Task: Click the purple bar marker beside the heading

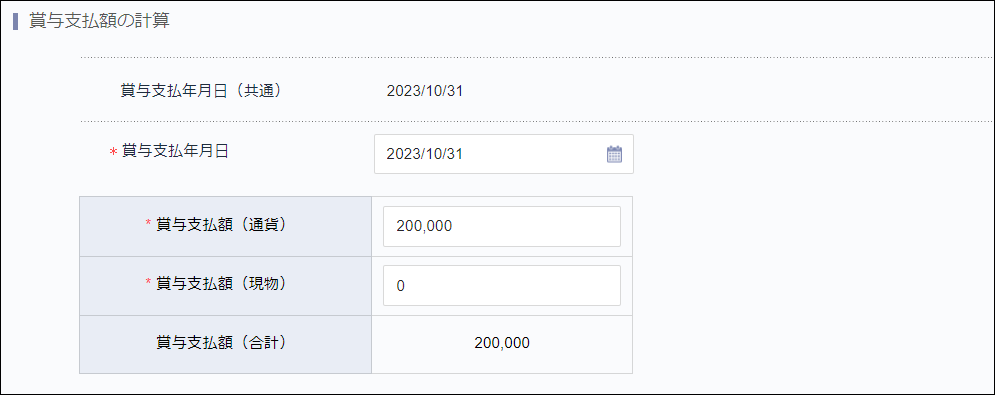Action: coord(15,21)
